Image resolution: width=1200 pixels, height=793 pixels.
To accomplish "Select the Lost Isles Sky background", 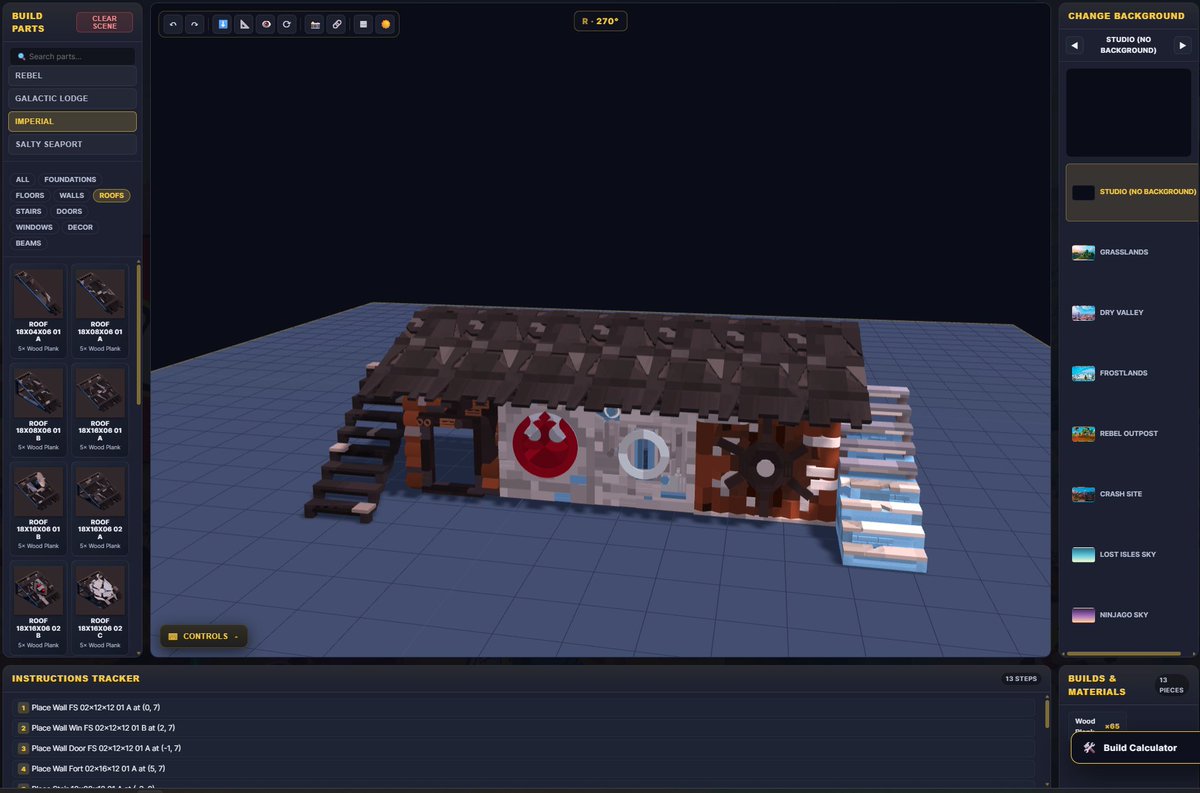I will point(1133,554).
